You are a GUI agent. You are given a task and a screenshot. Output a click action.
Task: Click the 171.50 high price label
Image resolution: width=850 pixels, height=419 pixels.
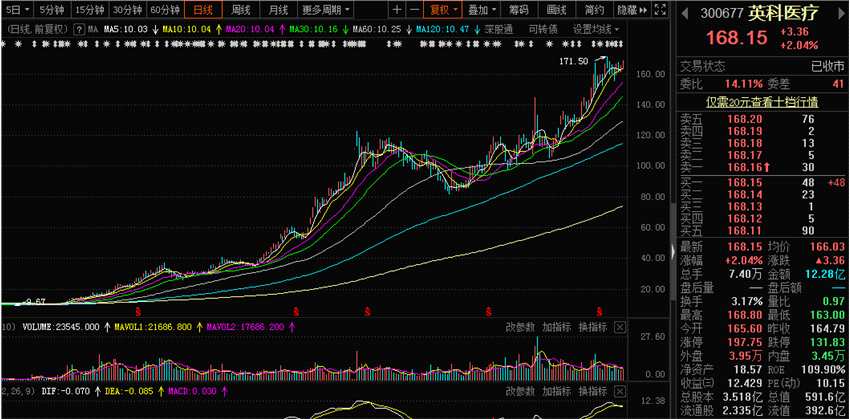click(x=574, y=62)
